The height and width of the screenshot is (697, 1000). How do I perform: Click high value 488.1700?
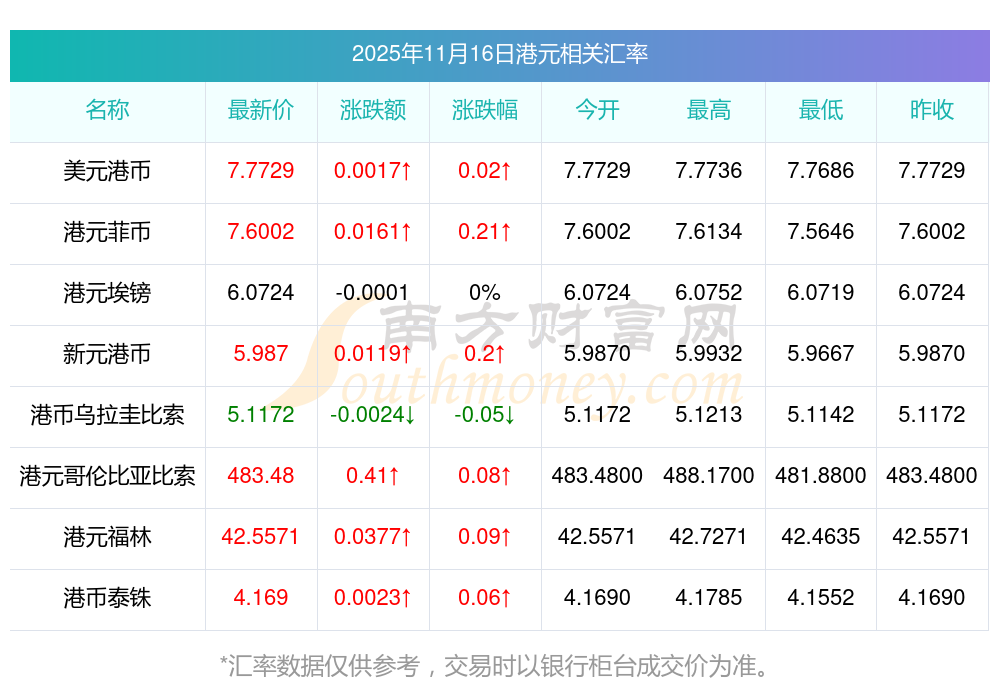[709, 475]
